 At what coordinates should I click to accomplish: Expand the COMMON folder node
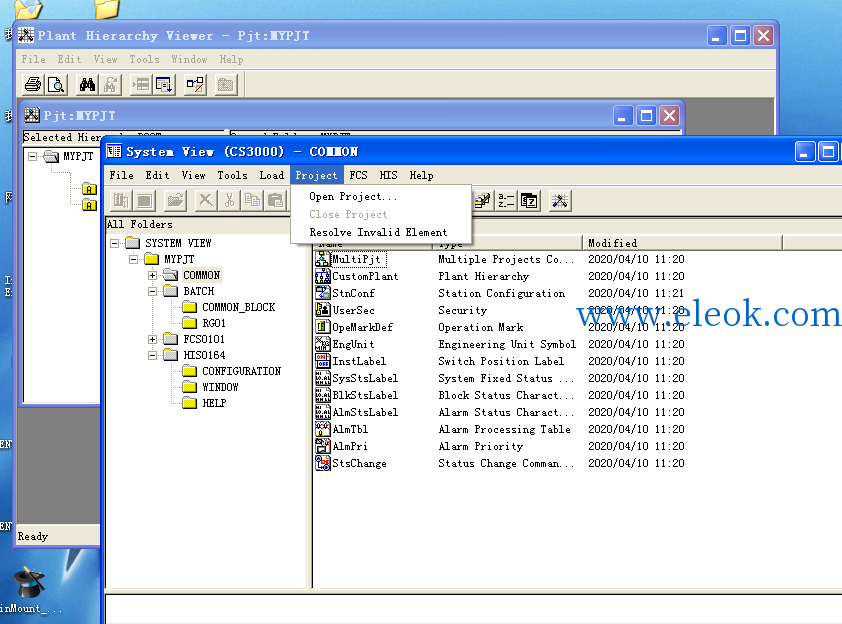tap(153, 275)
